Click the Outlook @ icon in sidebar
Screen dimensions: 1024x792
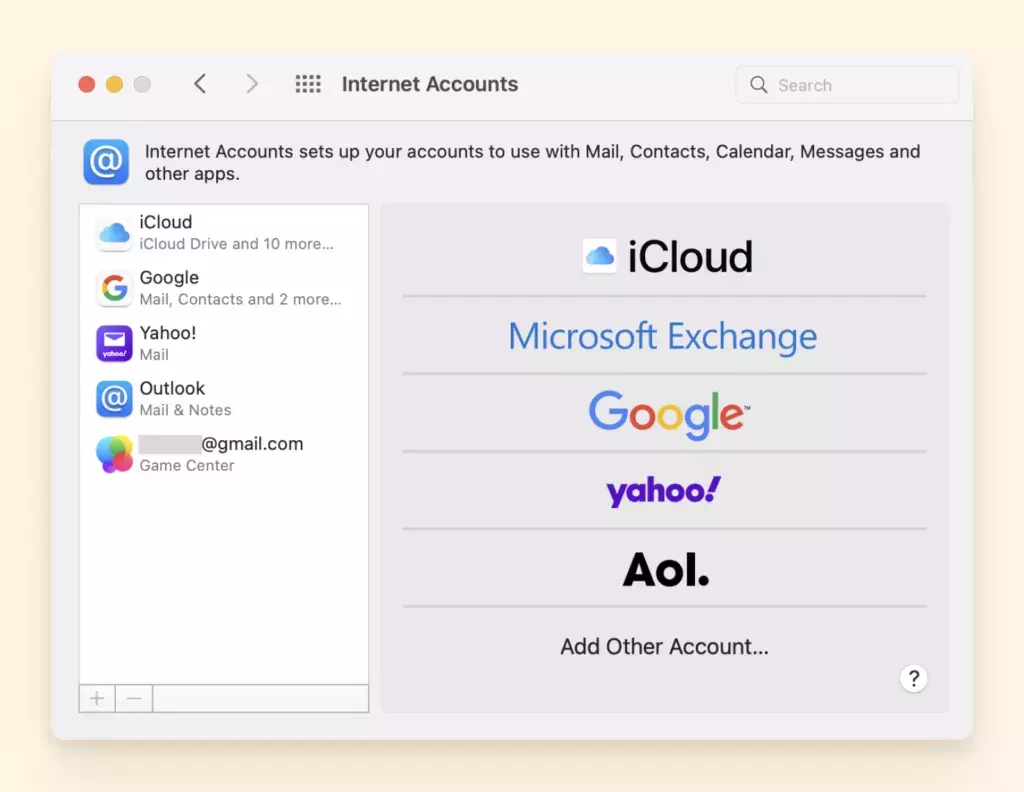pos(114,399)
